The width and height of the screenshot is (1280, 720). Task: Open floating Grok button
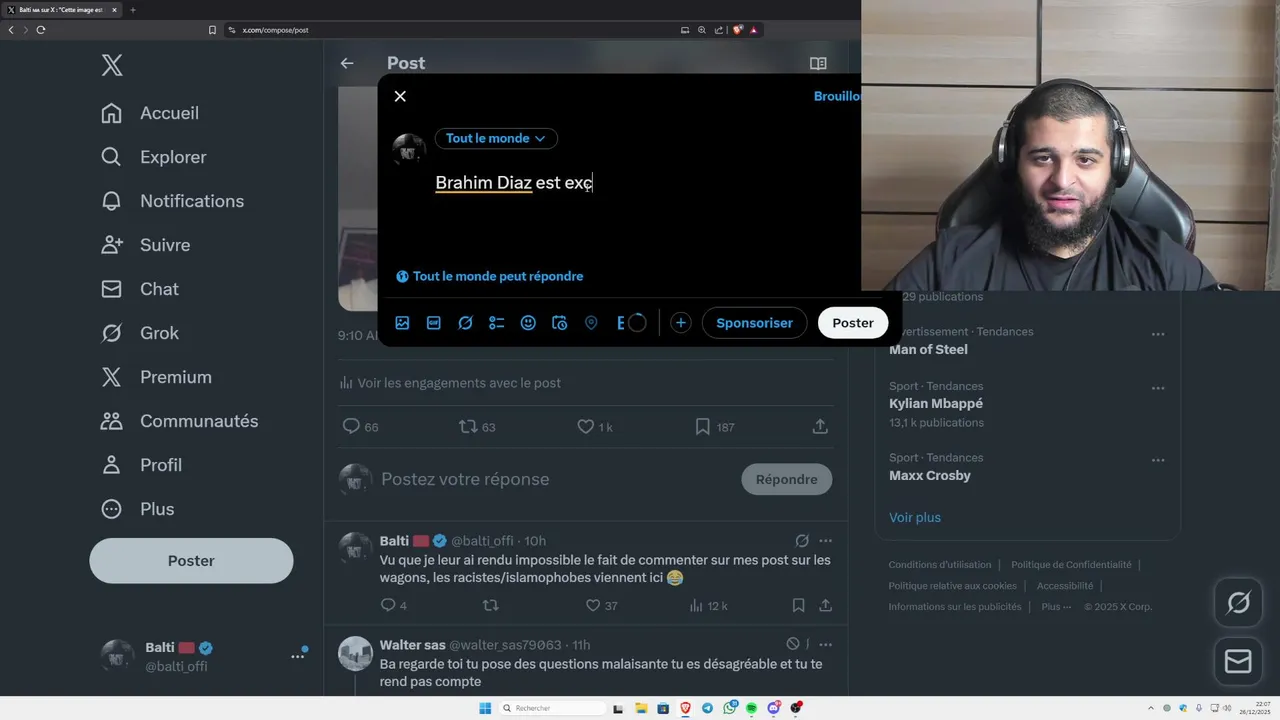click(1238, 603)
